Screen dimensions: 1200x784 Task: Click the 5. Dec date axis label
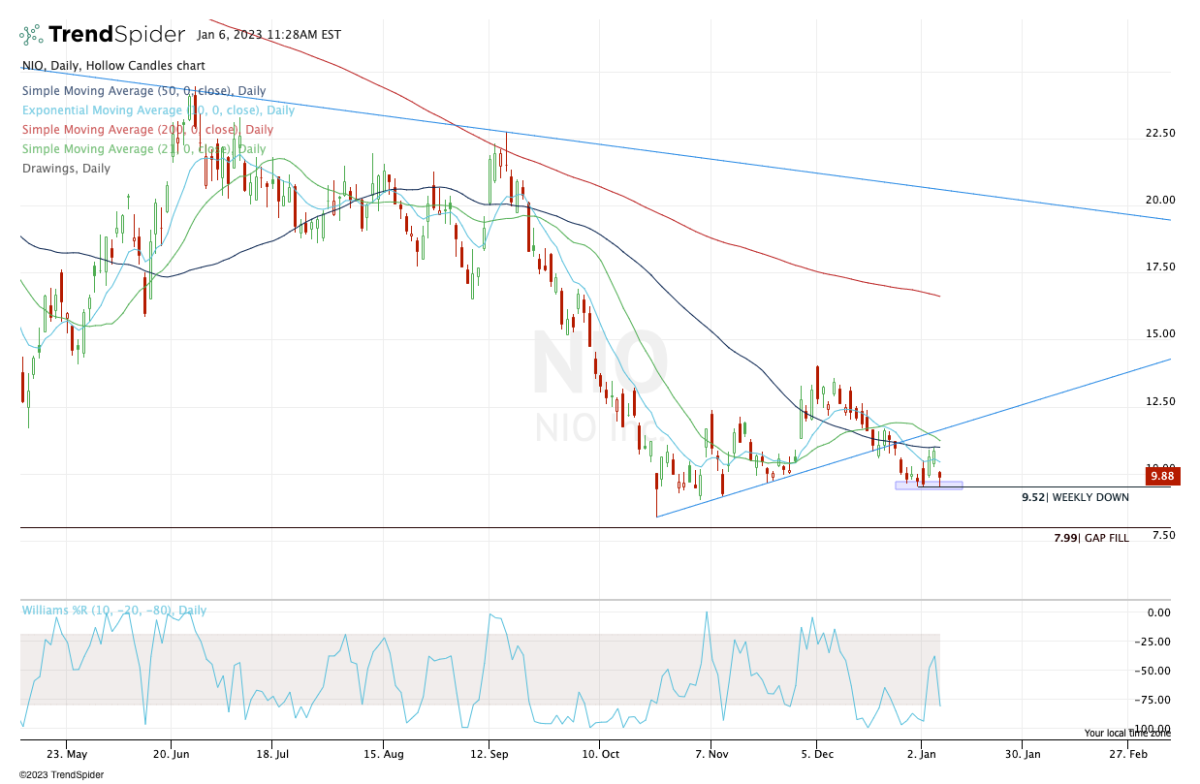(x=816, y=750)
